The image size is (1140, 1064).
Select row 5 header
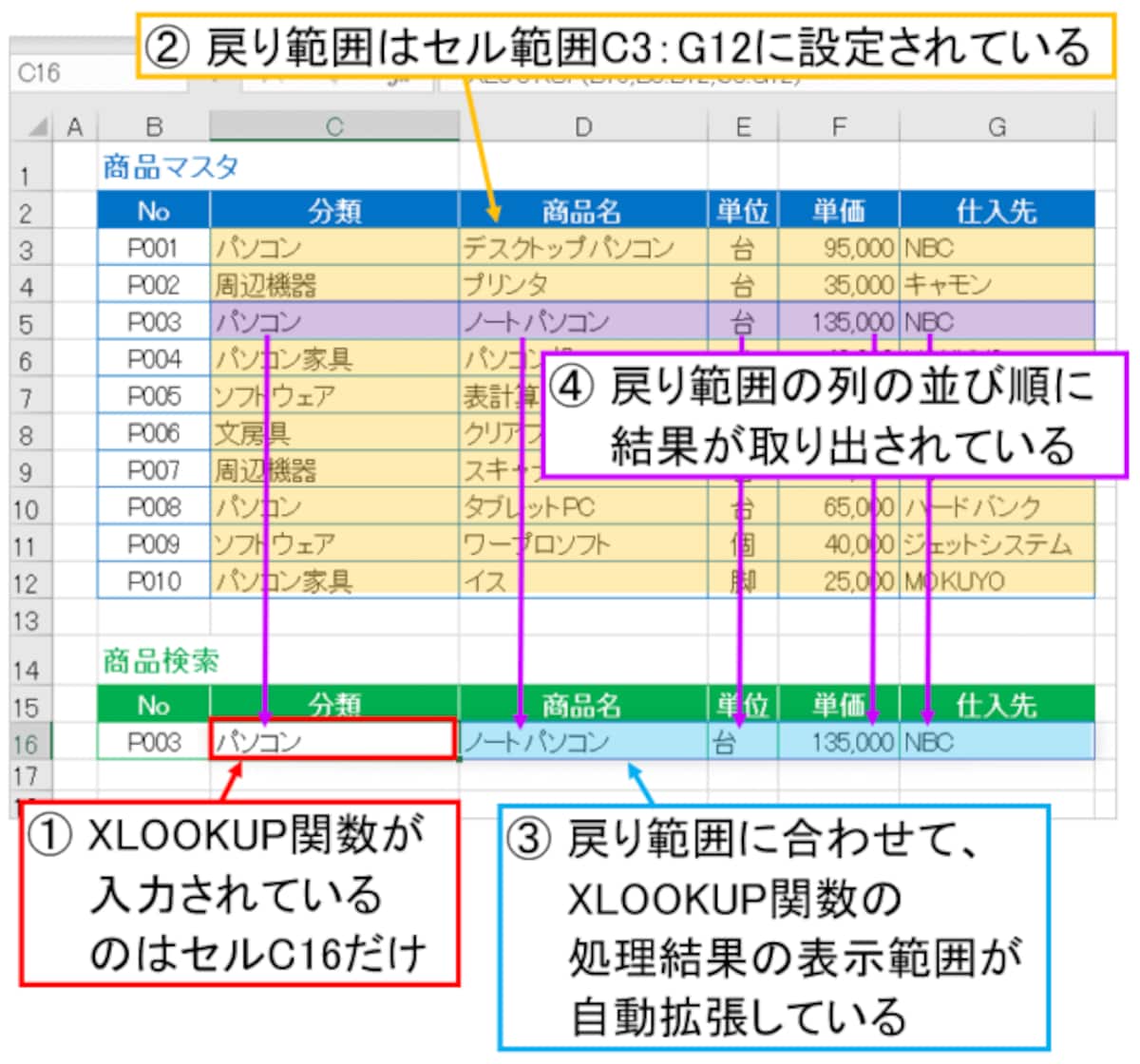pos(31,322)
